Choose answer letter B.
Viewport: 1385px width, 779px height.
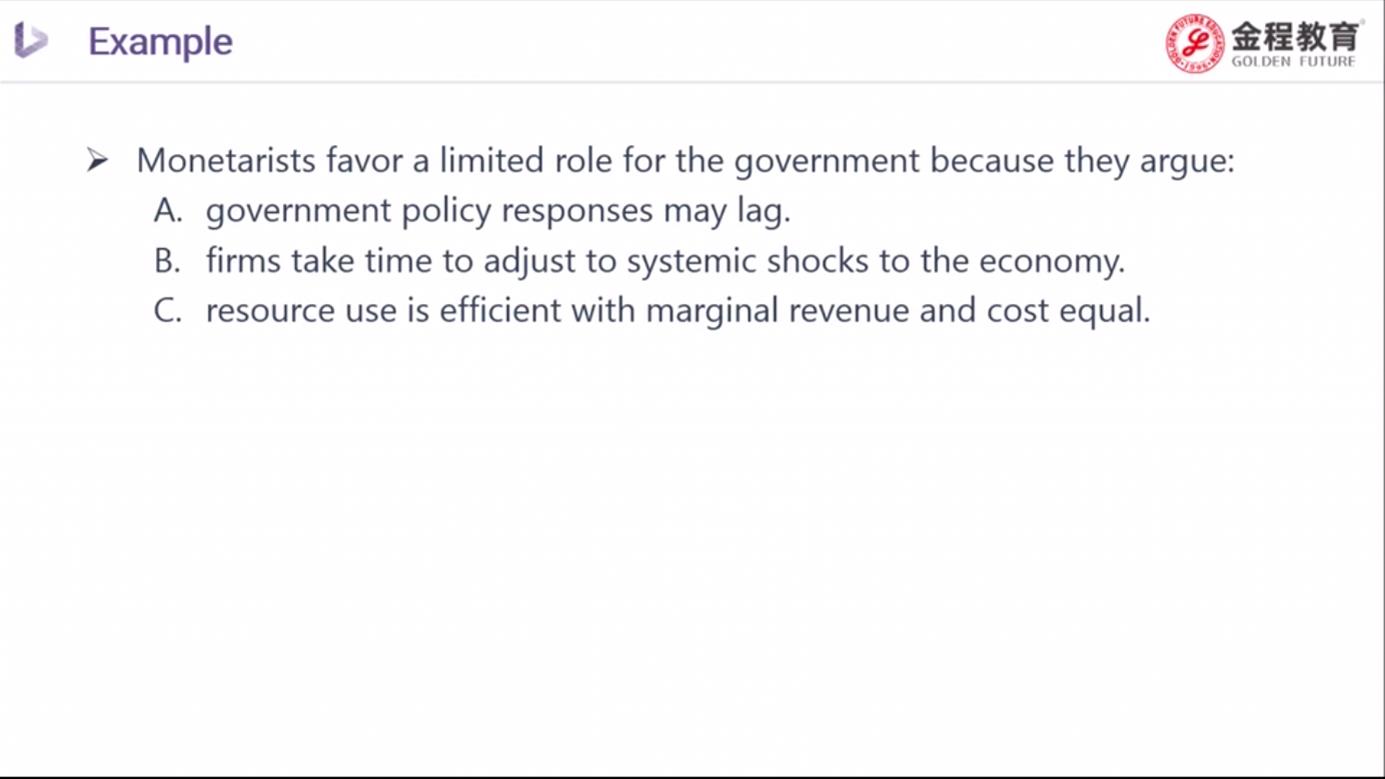(167, 261)
